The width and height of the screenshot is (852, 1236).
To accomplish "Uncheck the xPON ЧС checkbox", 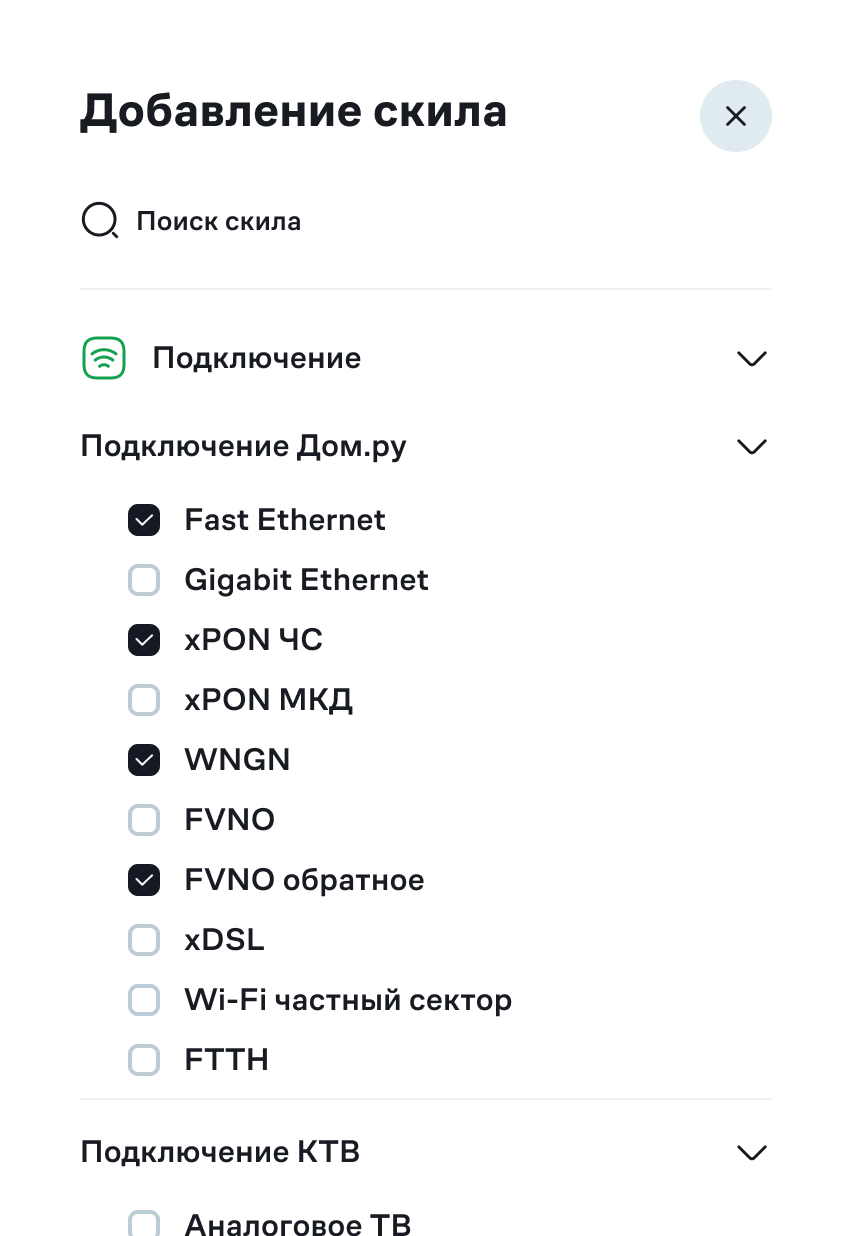I will pyautogui.click(x=144, y=640).
